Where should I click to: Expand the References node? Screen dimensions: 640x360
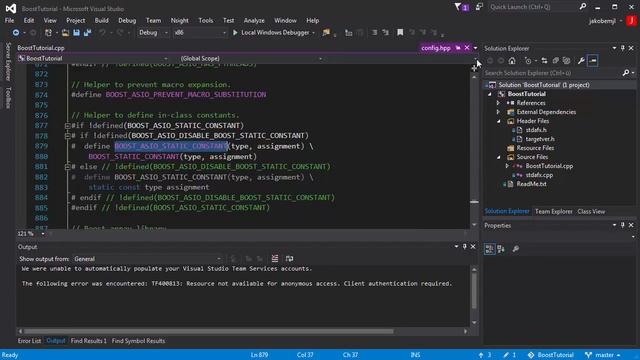point(498,103)
